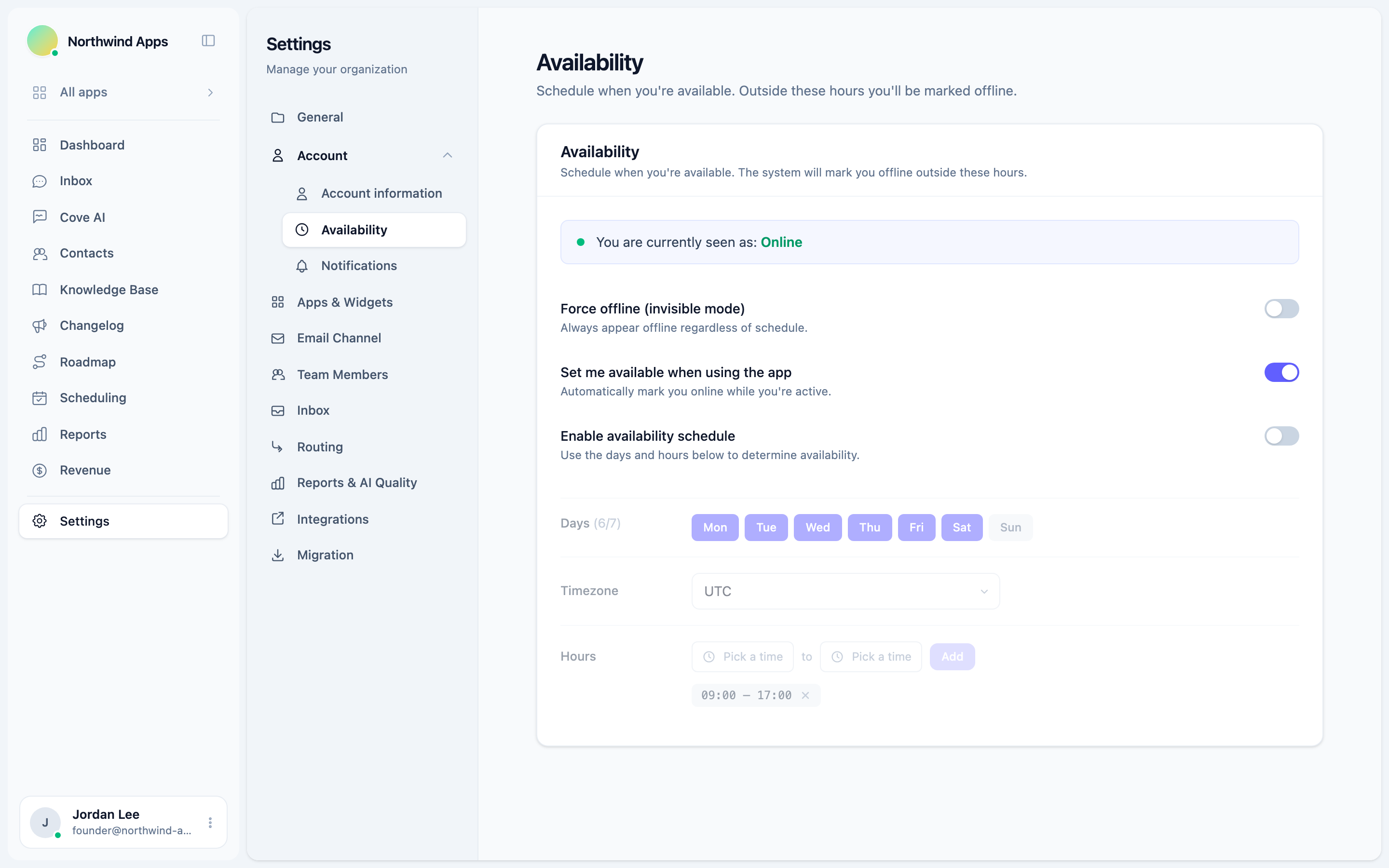Open the Inbox settings section
Viewport: 1389px width, 868px height.
362,410
